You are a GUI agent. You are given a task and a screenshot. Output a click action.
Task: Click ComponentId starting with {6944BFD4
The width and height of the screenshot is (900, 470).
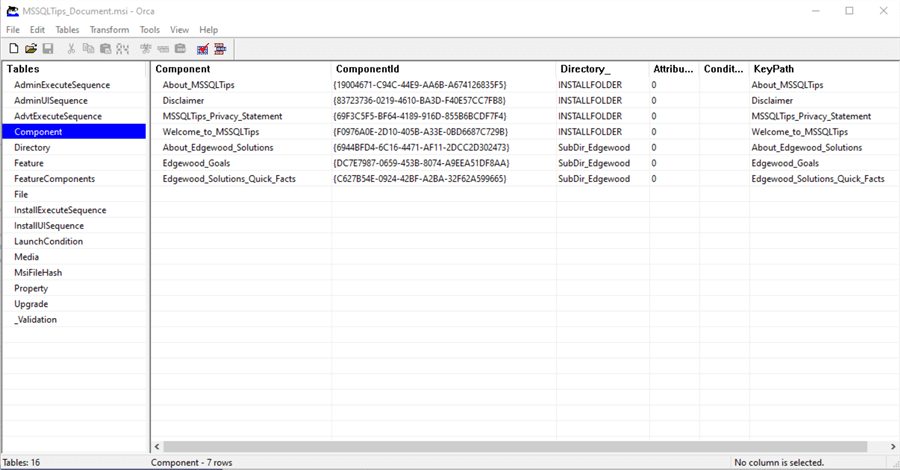(421, 147)
